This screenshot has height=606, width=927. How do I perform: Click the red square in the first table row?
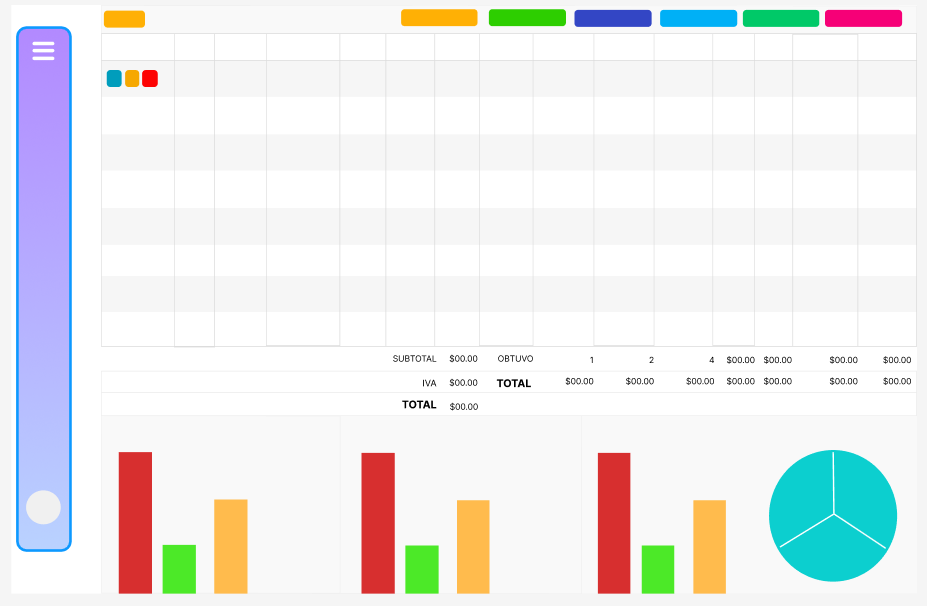point(150,79)
